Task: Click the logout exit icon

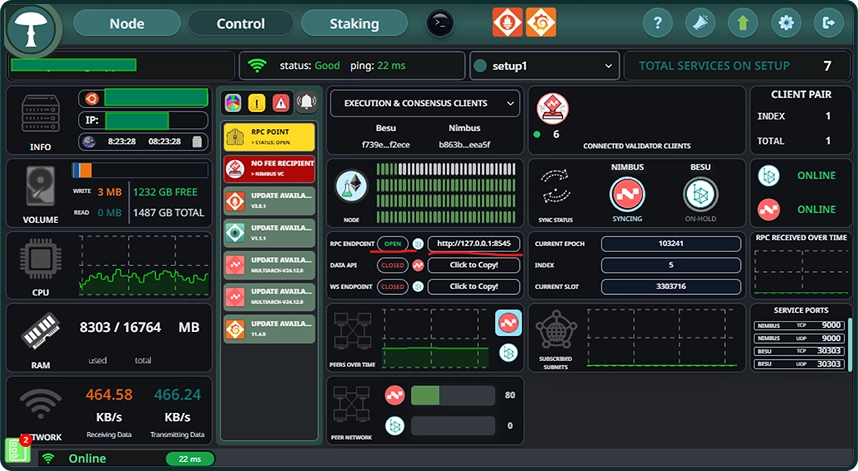Action: click(828, 23)
